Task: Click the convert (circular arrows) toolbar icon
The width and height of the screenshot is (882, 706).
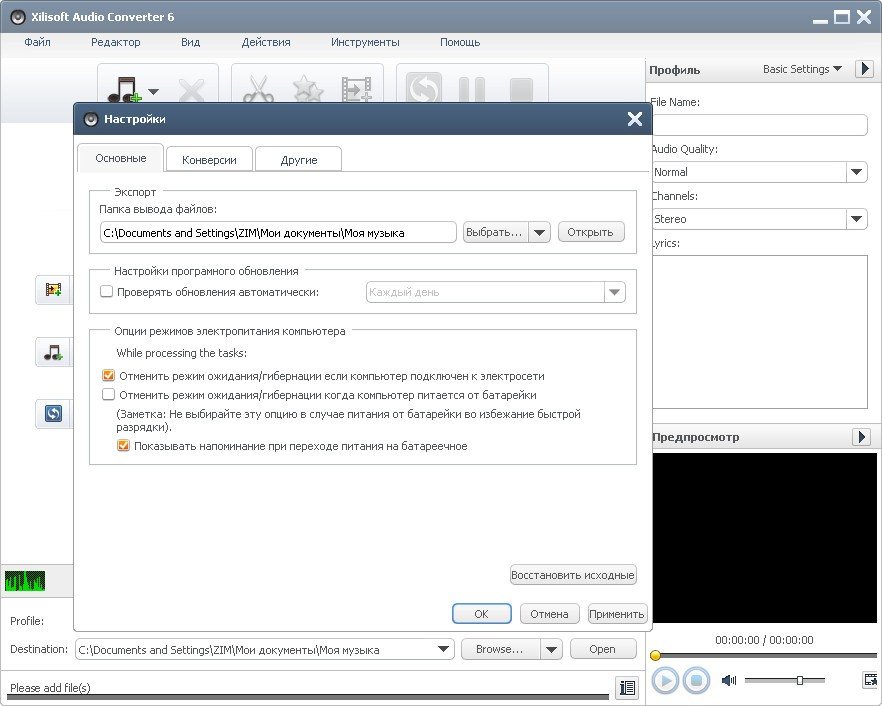Action: click(424, 91)
